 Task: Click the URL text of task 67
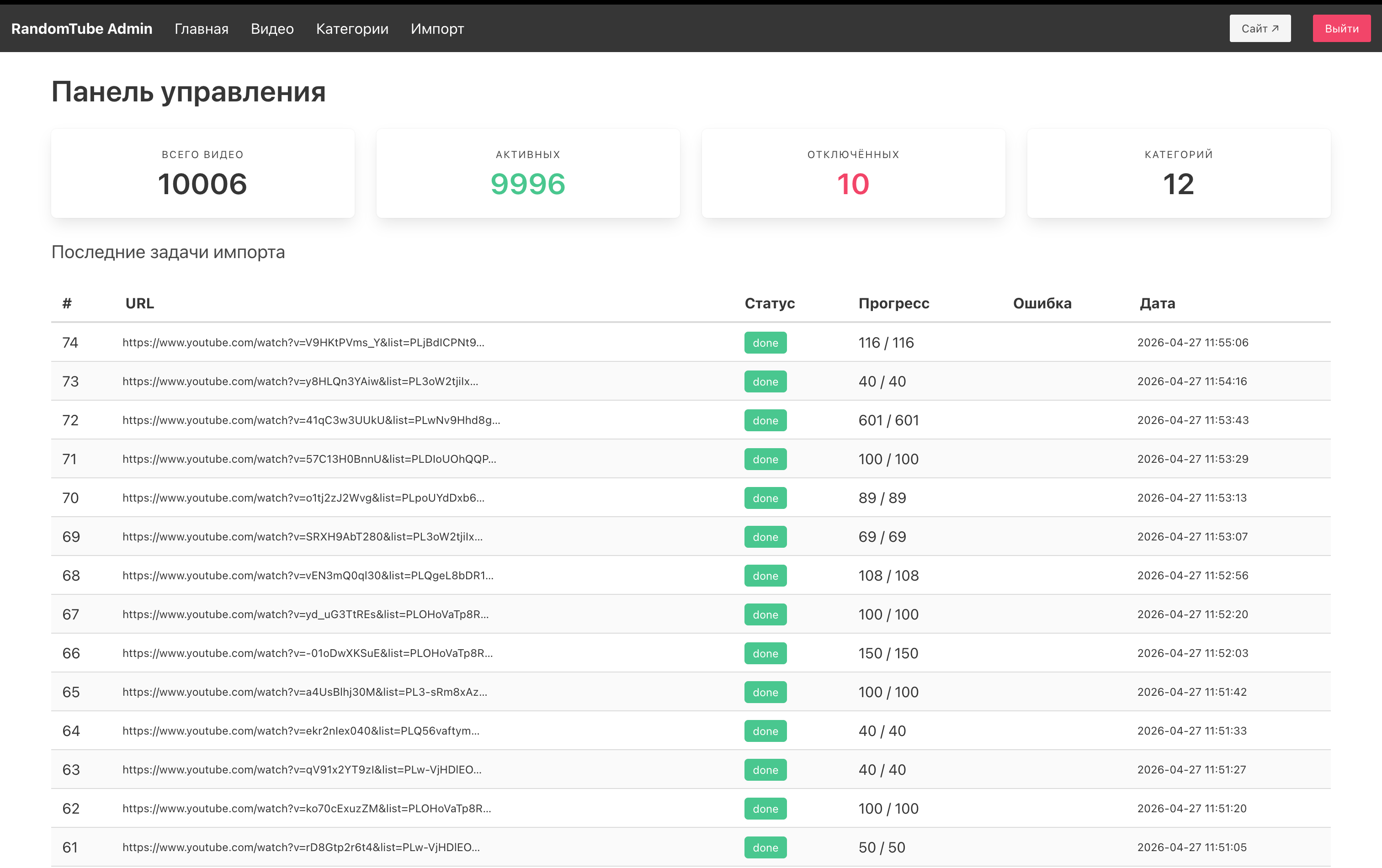(x=305, y=614)
